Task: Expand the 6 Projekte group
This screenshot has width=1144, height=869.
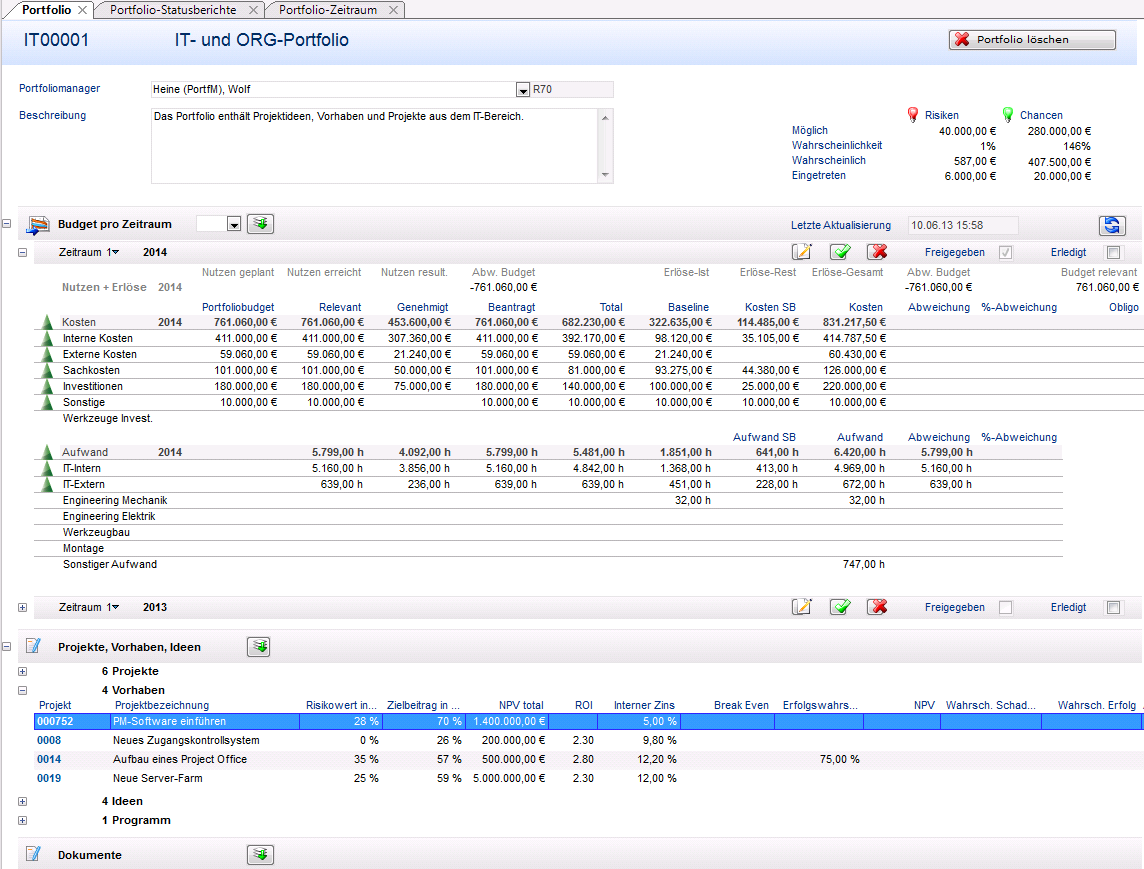Action: (x=22, y=671)
